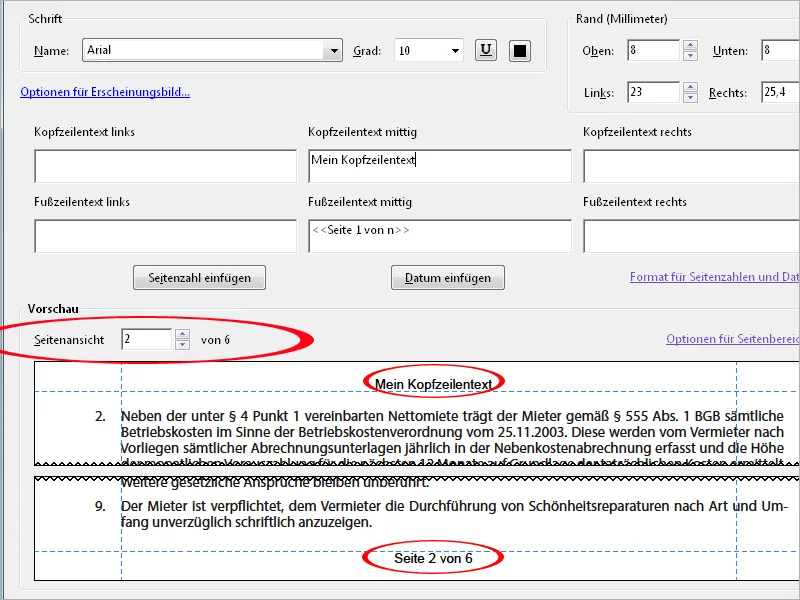
Task: Click the Unten margin input field
Action: pos(780,51)
